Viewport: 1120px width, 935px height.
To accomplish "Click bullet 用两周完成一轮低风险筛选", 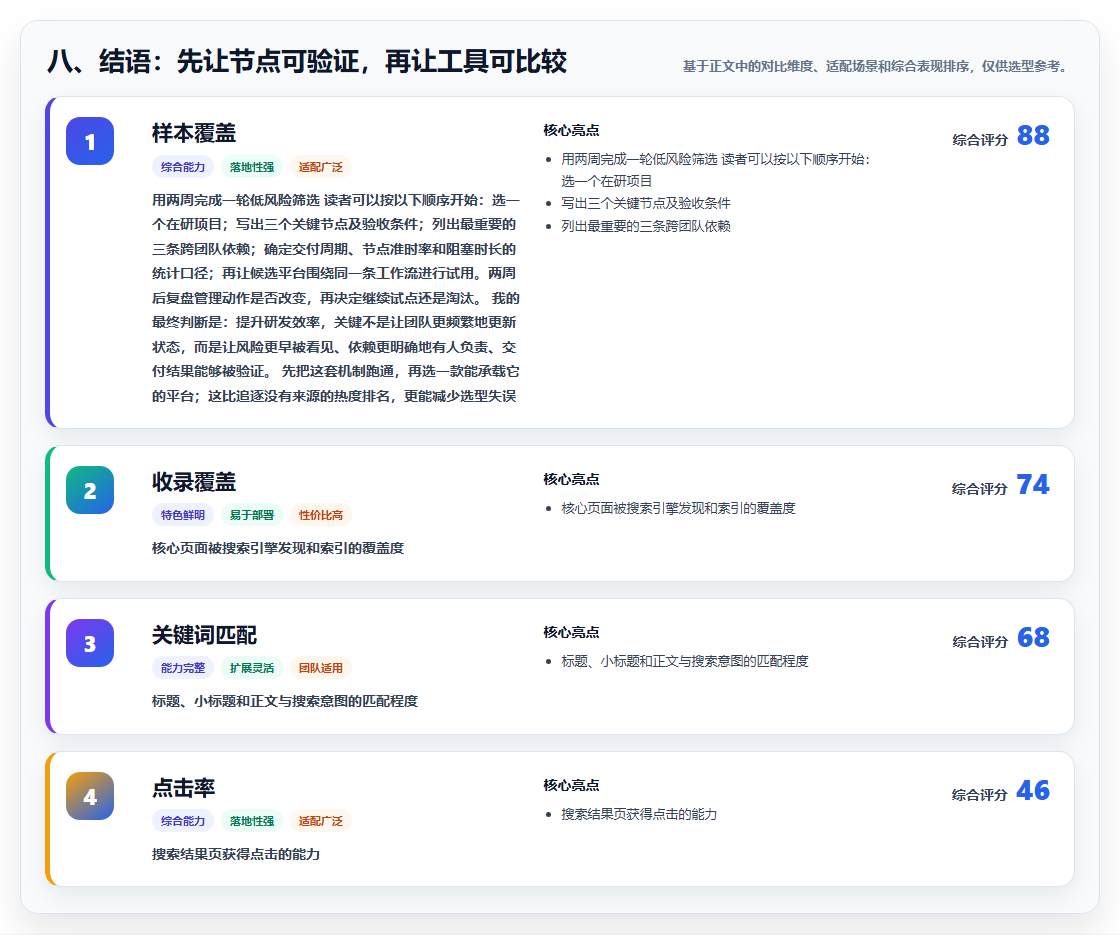I will 716,170.
